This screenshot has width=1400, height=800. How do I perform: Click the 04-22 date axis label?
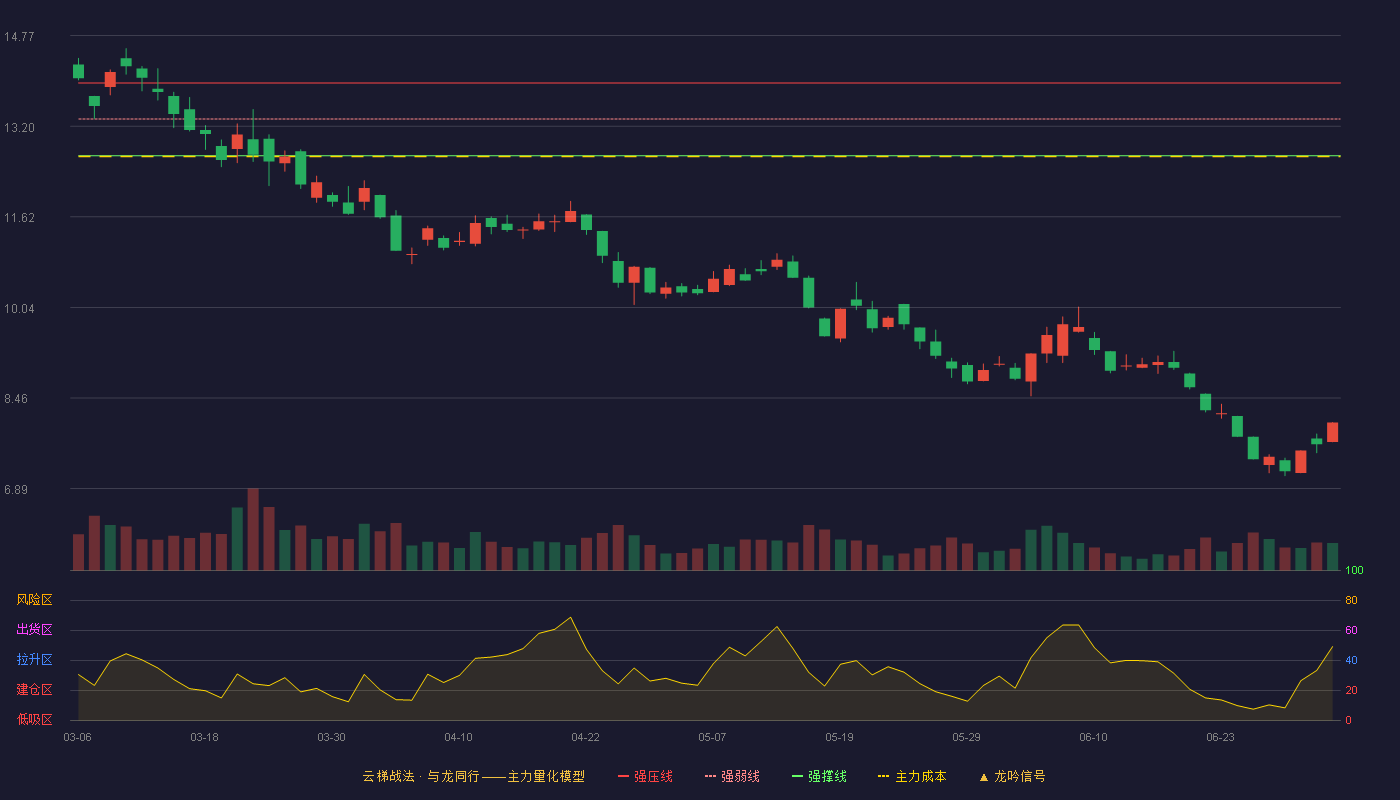click(x=585, y=737)
